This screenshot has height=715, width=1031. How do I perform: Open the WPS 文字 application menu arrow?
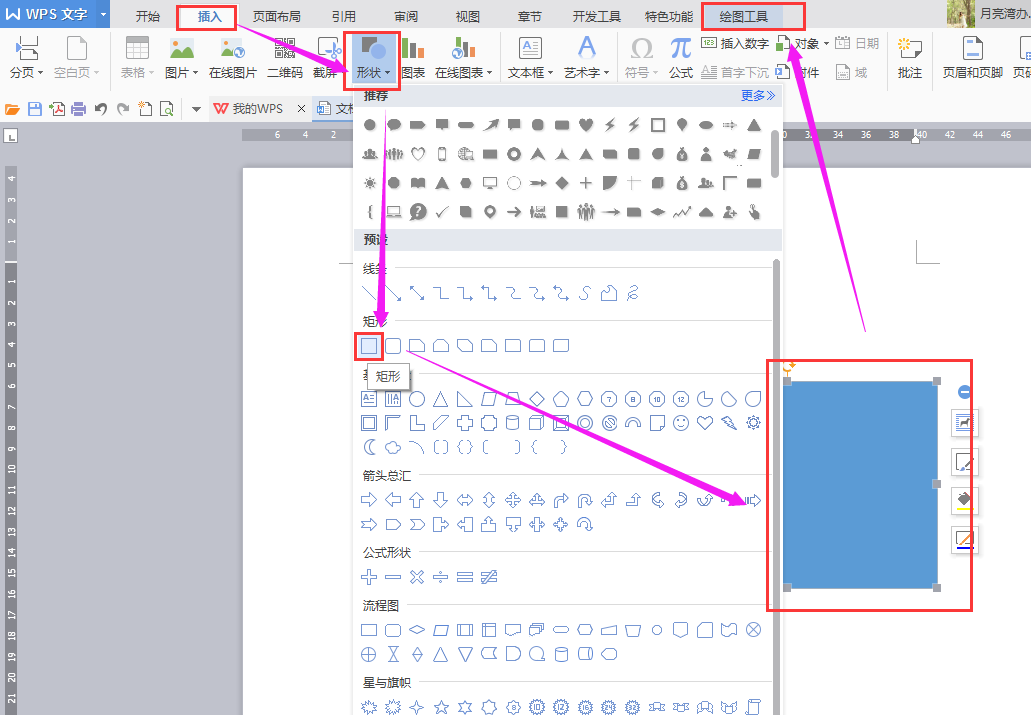[x=103, y=14]
